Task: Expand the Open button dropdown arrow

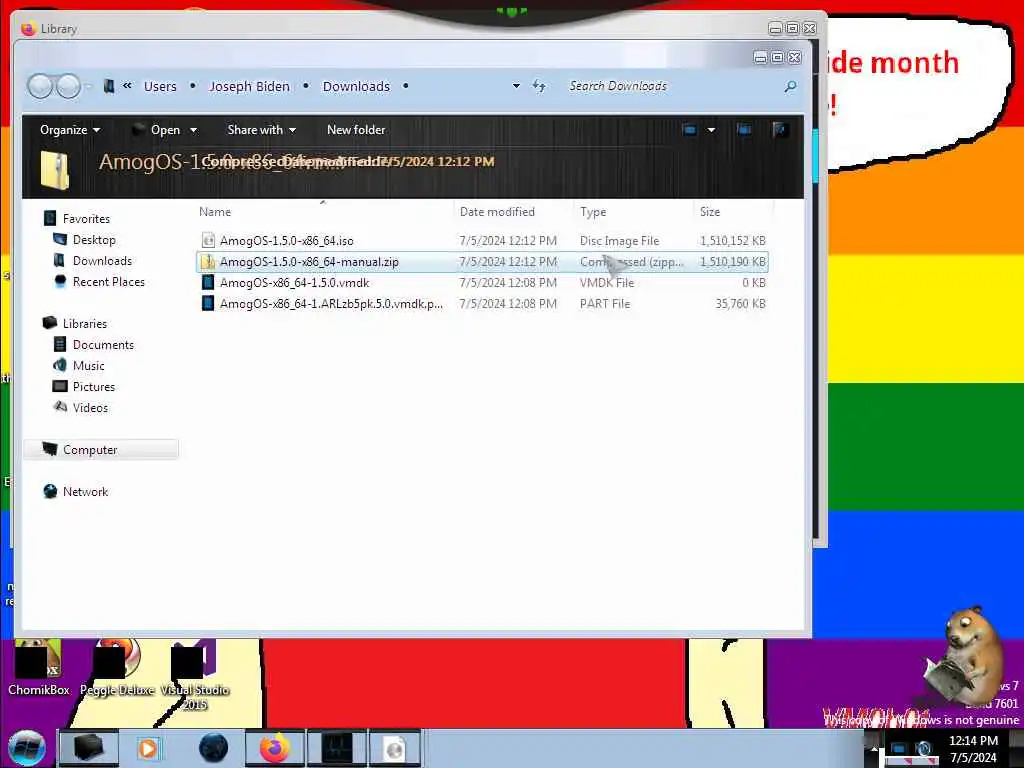Action: (x=193, y=130)
